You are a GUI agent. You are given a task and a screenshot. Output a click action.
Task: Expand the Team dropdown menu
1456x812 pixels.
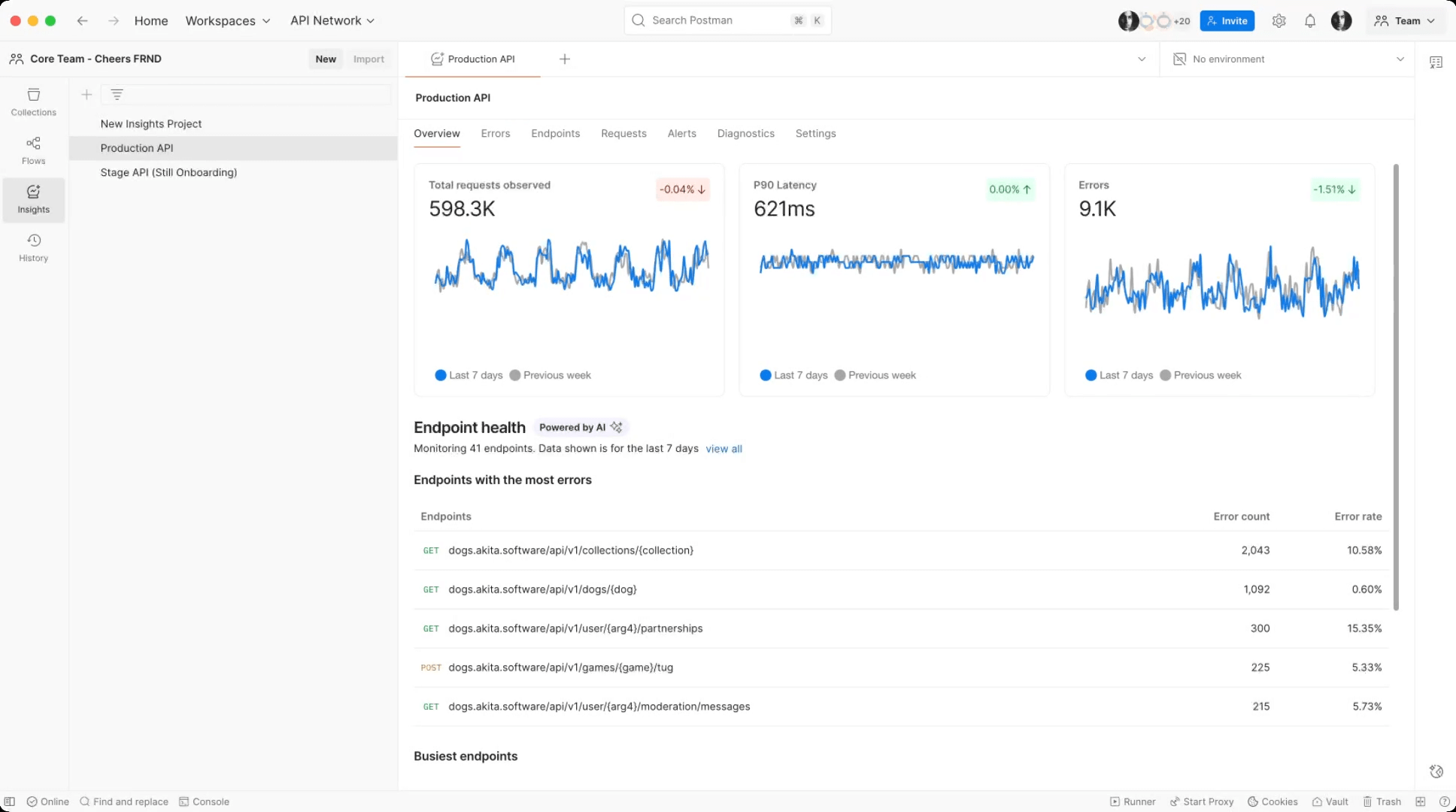(x=1405, y=21)
